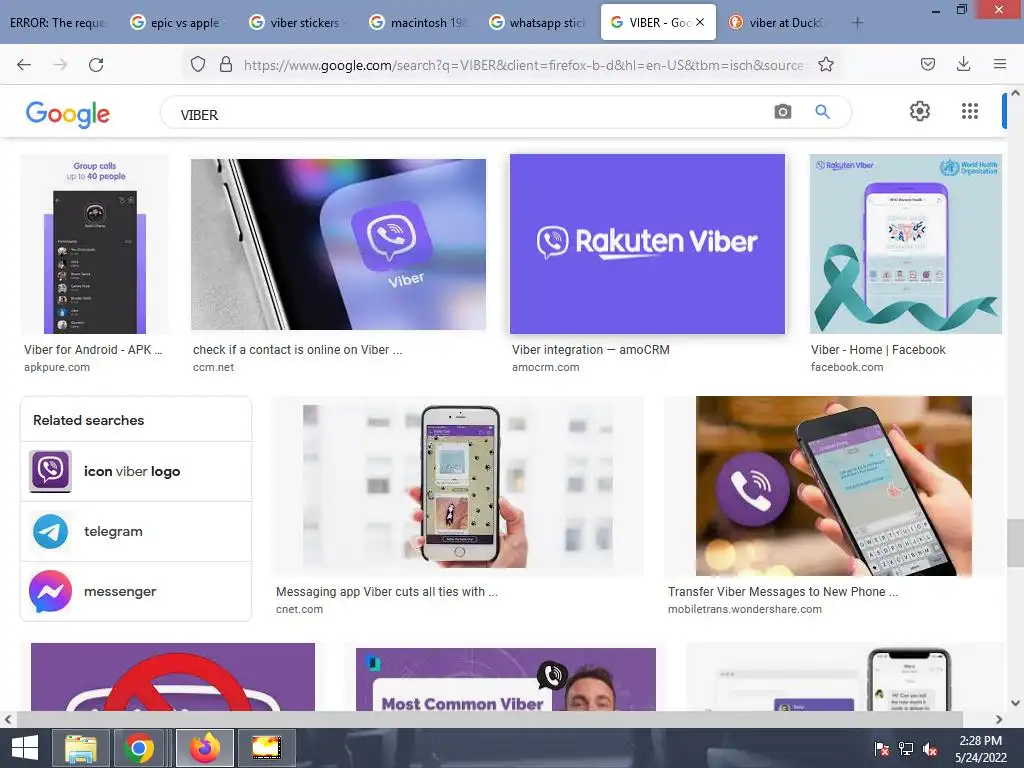Click the scroll left arrow
The width and height of the screenshot is (1024, 768).
click(8, 719)
